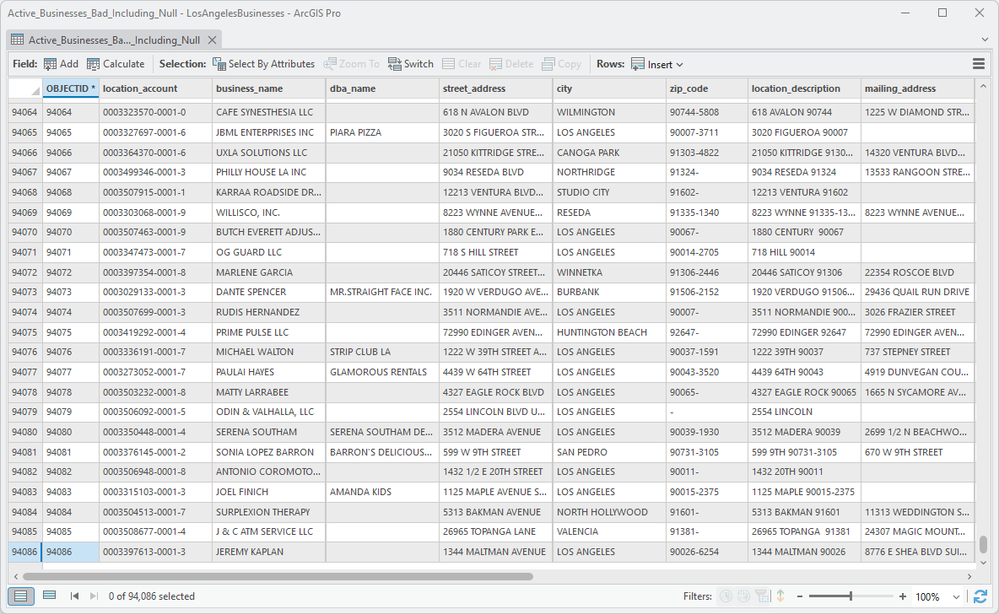This screenshot has height=614, width=999.
Task: Click the cell 0003347473-0001-7
Action: click(155, 252)
